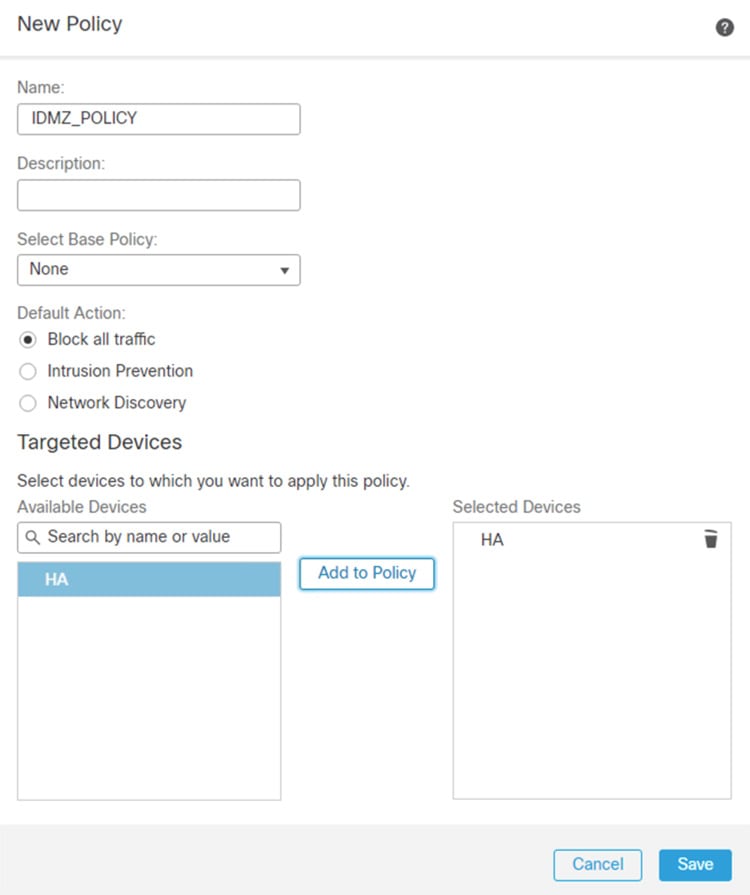This screenshot has height=895, width=750.
Task: Select the Block all traffic radio button
Action: tap(27, 340)
